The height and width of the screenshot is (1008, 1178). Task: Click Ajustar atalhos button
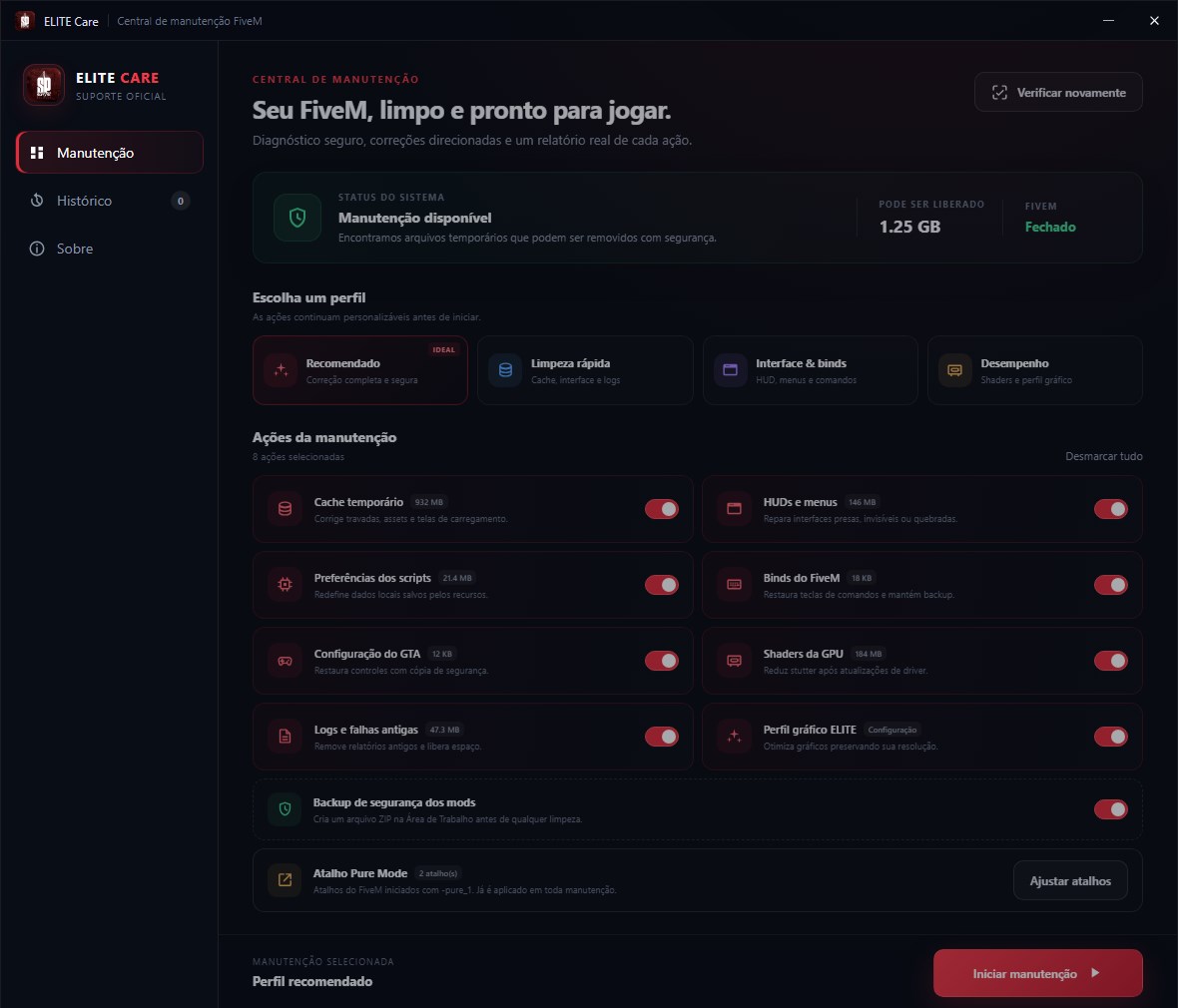tap(1070, 880)
